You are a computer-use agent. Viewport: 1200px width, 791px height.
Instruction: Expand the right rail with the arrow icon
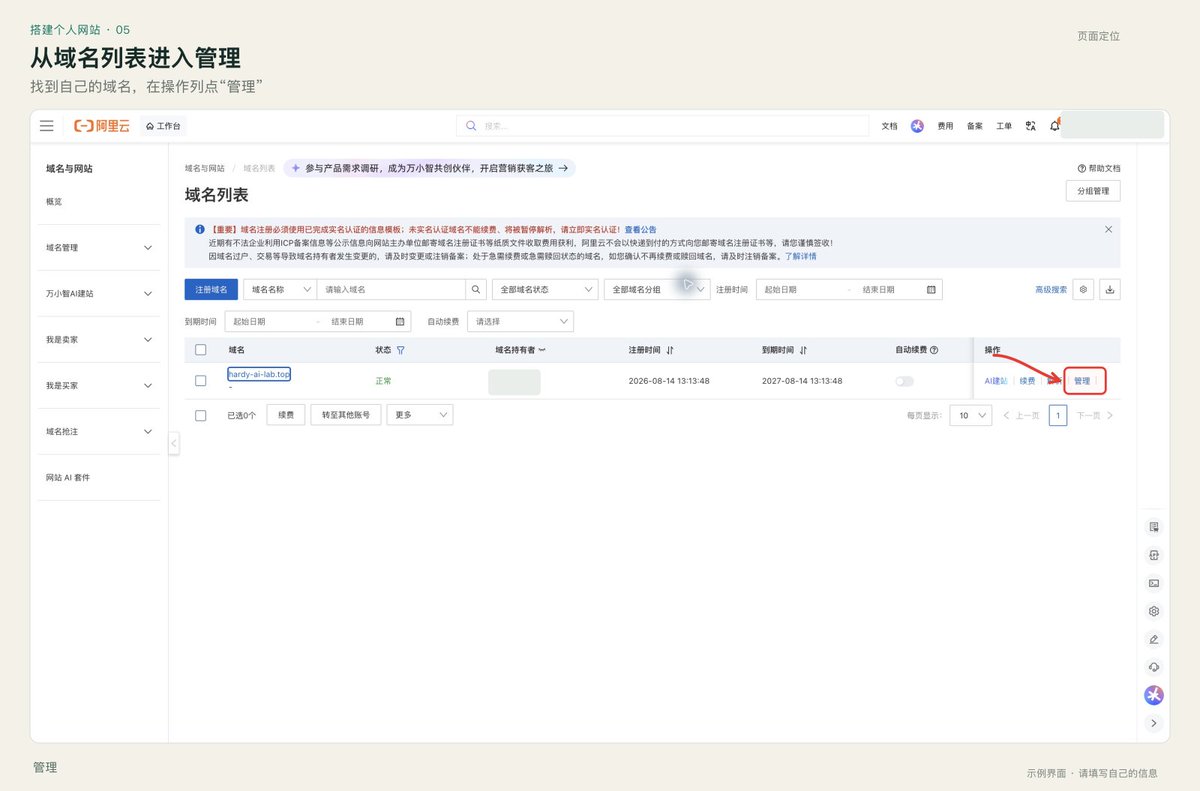[1154, 723]
